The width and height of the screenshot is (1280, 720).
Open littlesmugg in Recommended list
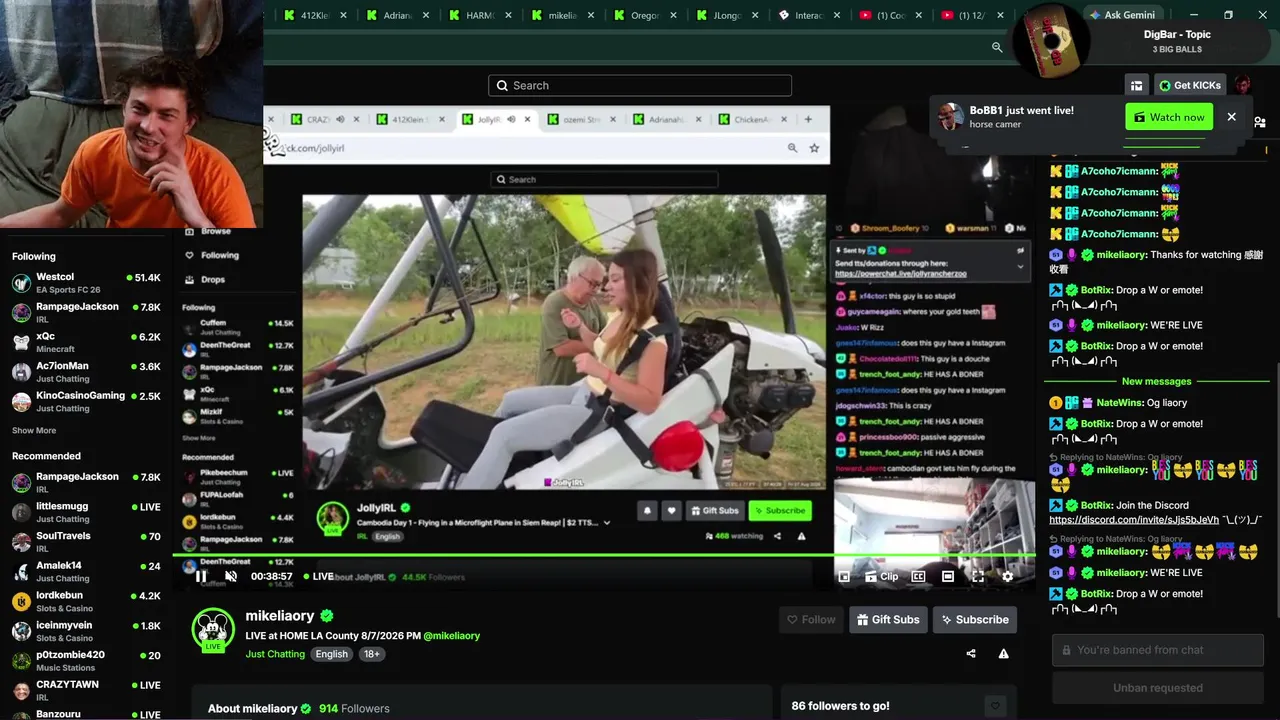click(86, 512)
